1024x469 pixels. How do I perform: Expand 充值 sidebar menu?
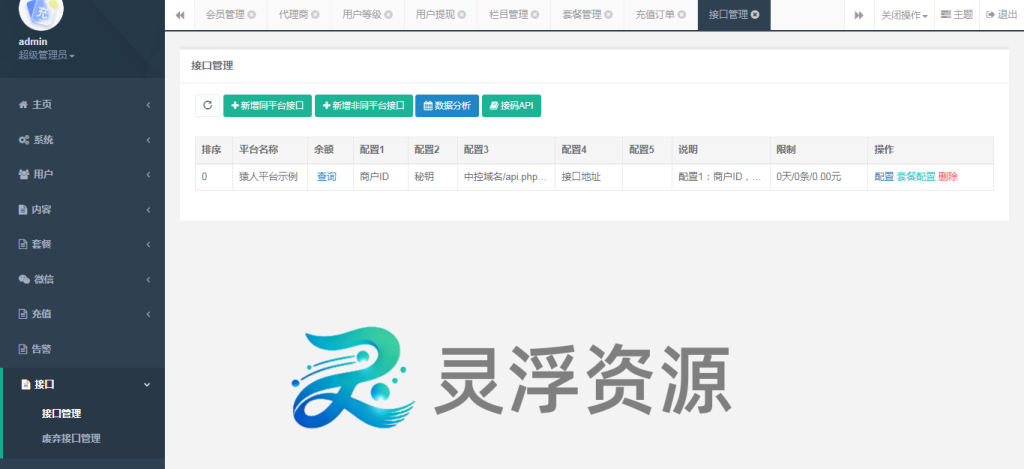pyautogui.click(x=82, y=314)
